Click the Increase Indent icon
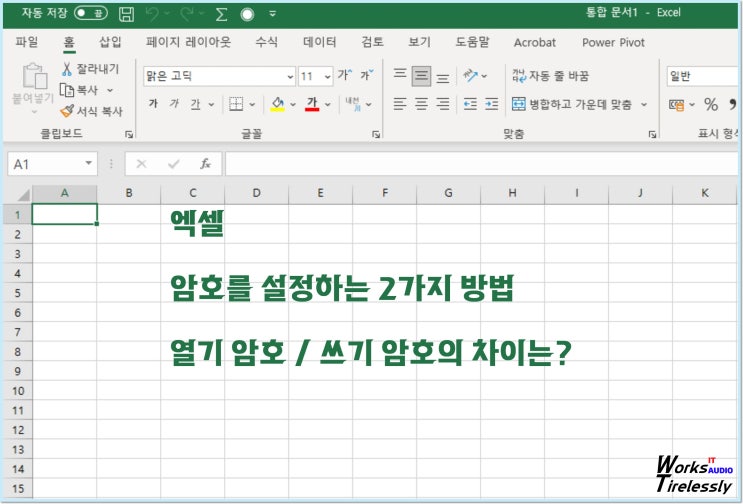 492,104
